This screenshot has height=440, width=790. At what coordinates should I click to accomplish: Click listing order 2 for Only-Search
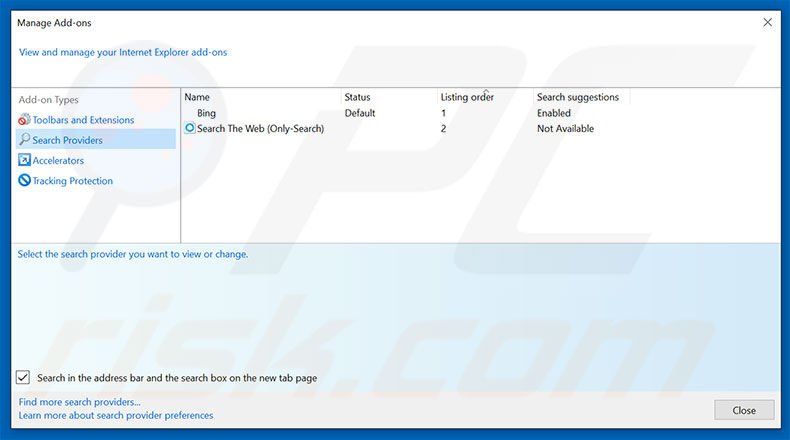pyautogui.click(x=443, y=129)
